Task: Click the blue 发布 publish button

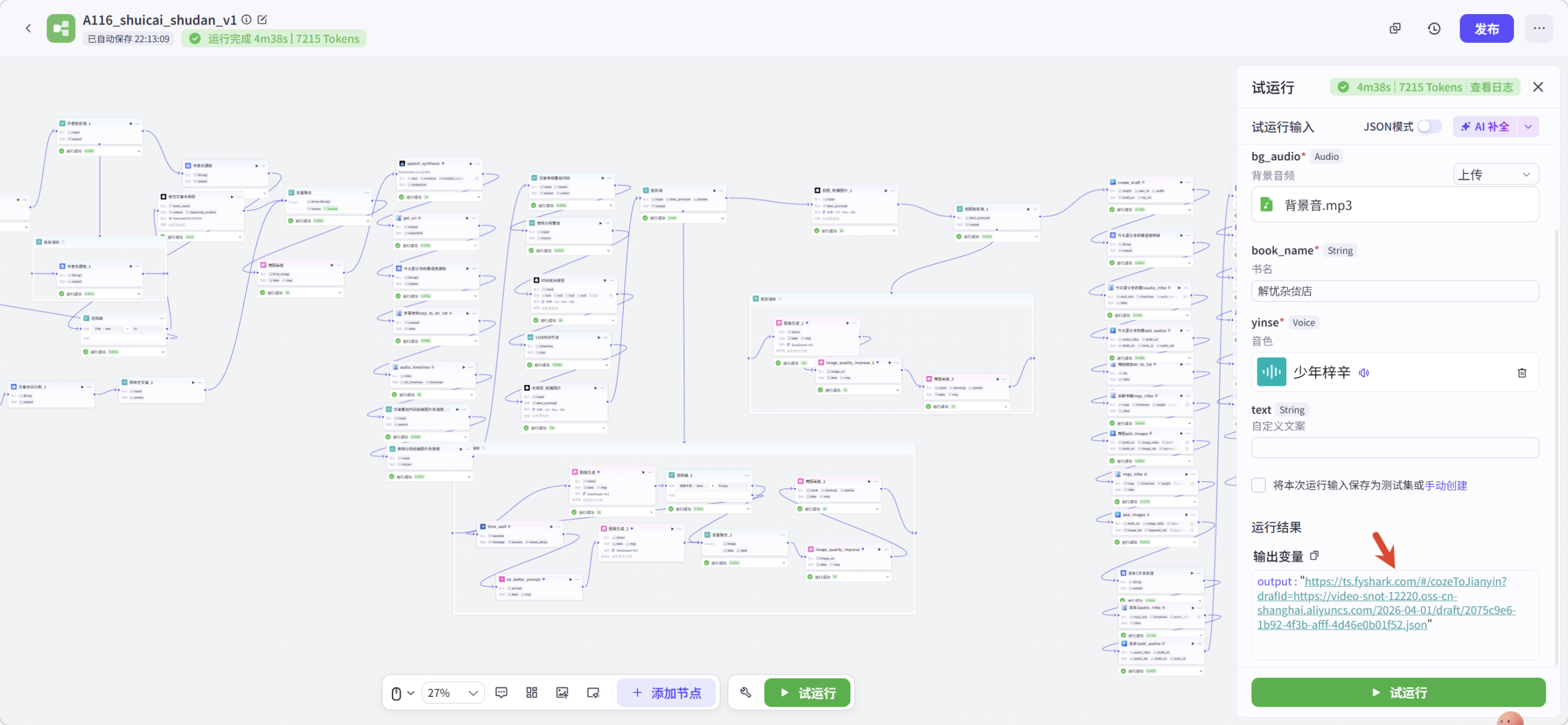Action: (1486, 29)
